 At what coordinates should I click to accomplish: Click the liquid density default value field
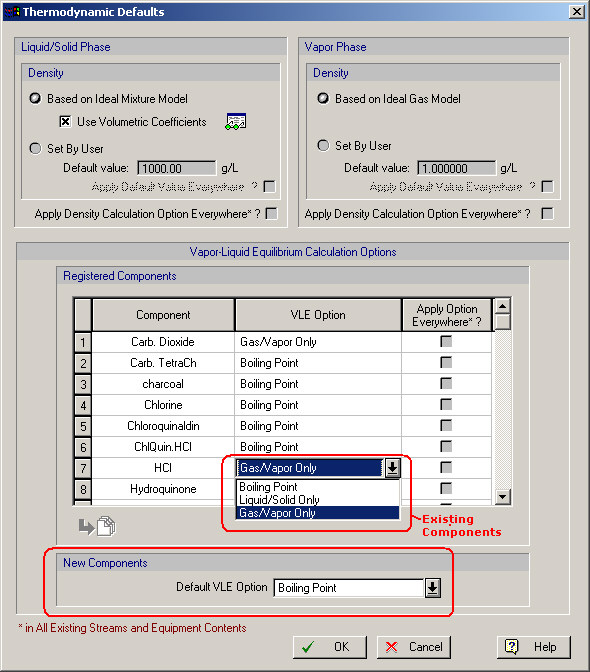pos(177,168)
